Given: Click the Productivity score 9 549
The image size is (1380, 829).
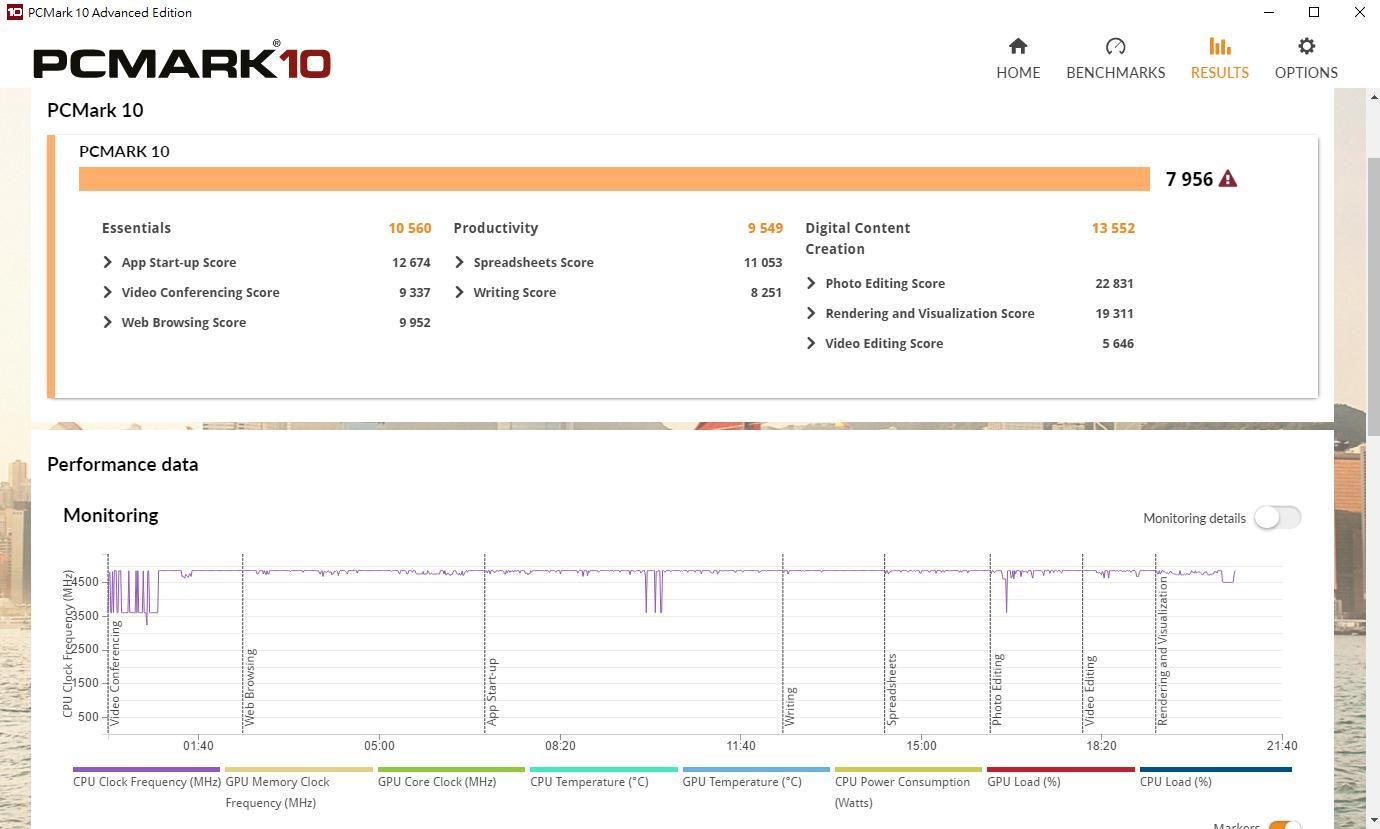Looking at the screenshot, I should click(x=765, y=228).
